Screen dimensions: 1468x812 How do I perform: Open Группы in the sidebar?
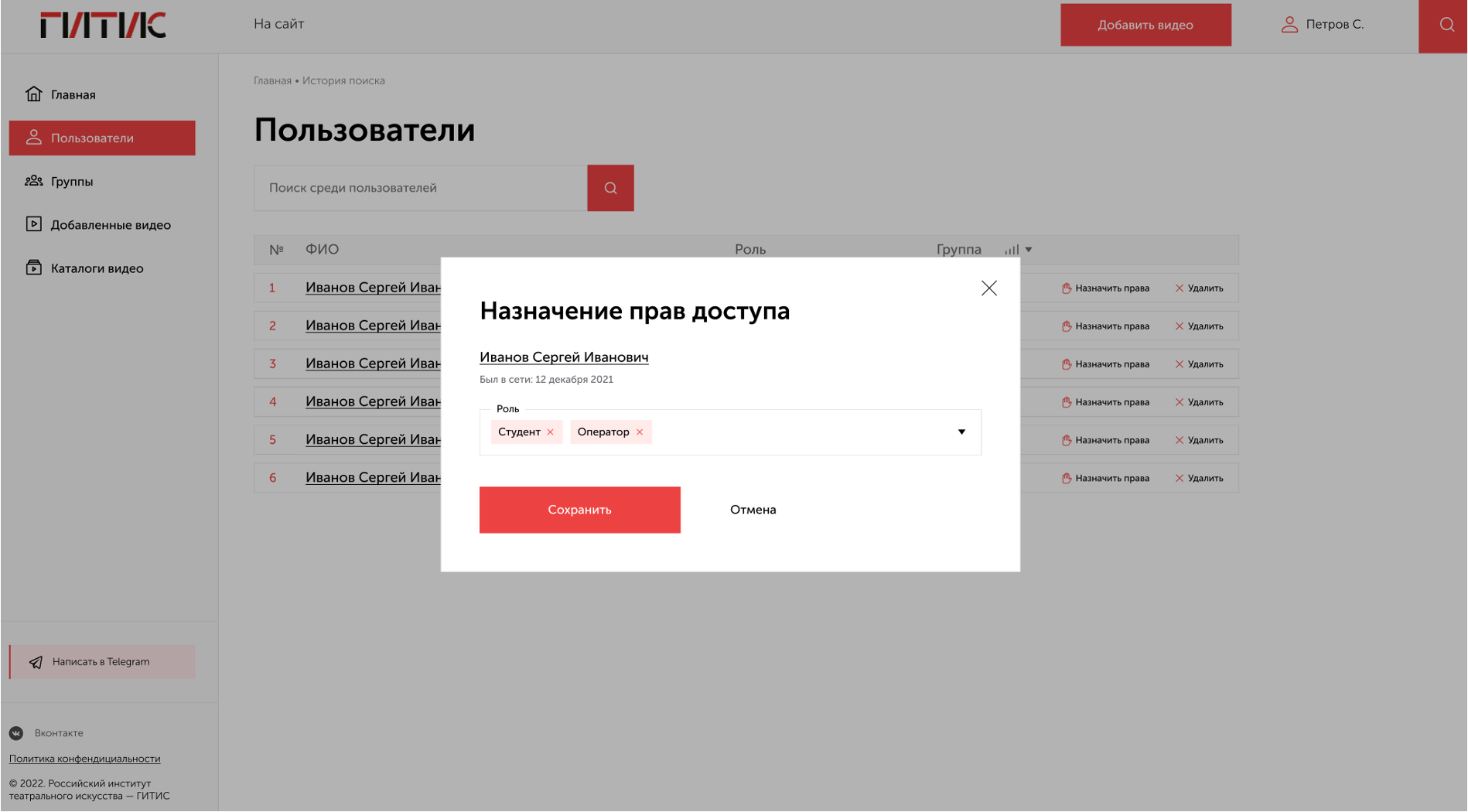[59, 181]
